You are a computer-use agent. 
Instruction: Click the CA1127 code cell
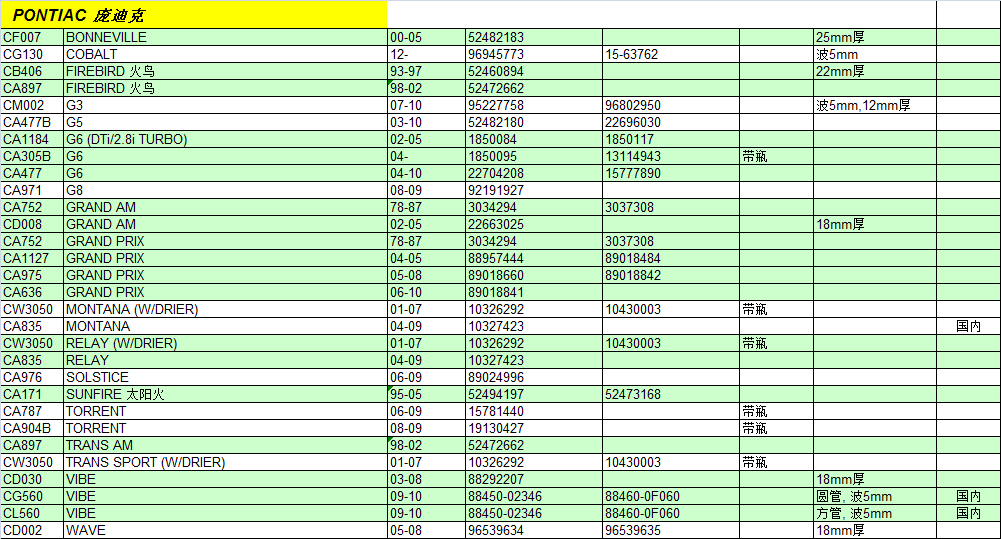coord(32,258)
